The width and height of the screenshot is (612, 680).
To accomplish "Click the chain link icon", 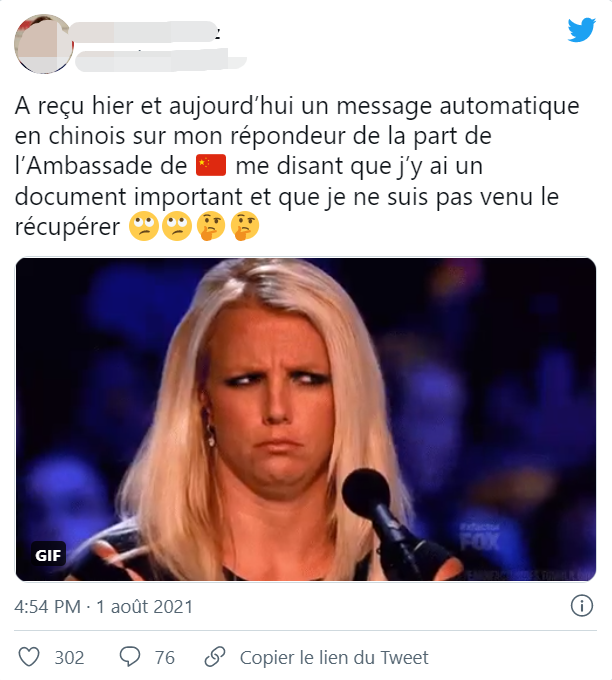I will tap(215, 657).
